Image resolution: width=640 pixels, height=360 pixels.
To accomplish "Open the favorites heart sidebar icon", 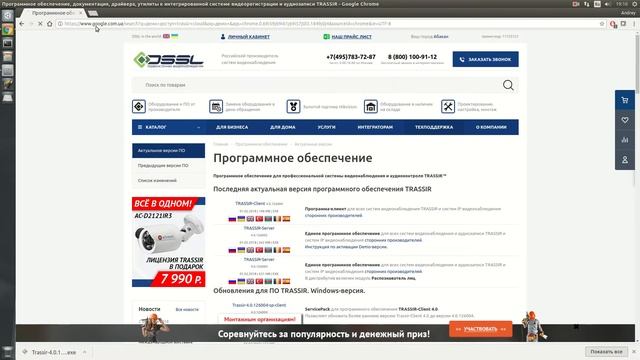I will point(625,120).
